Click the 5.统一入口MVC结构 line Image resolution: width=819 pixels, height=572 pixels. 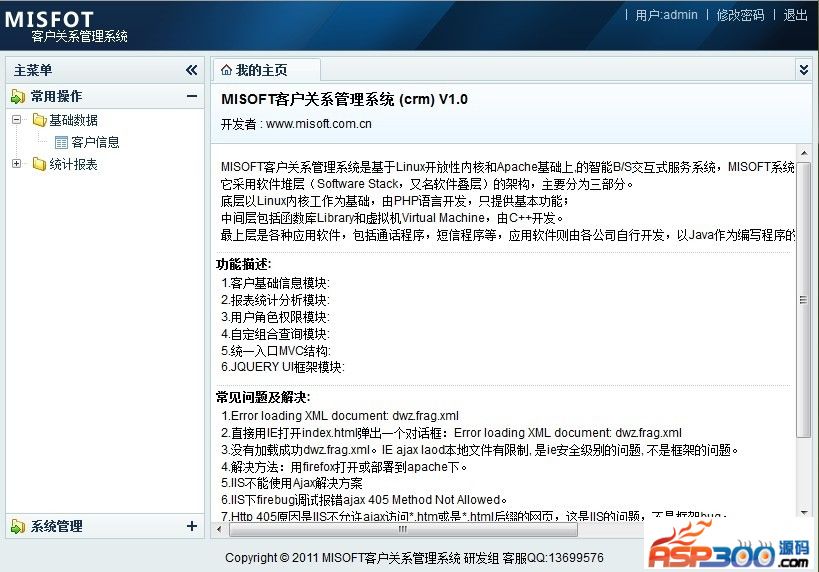(x=276, y=351)
